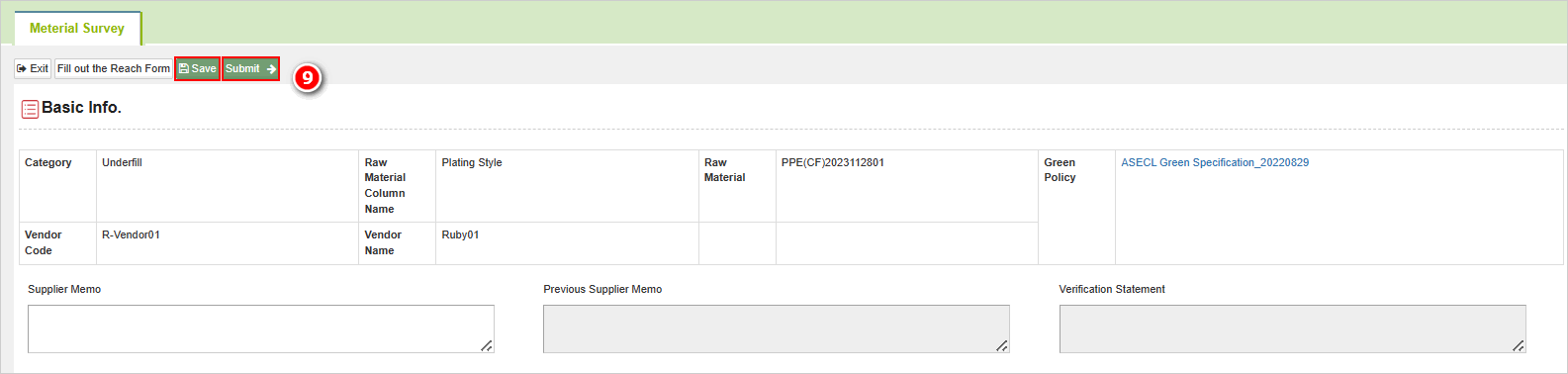Click the Previous Supplier Memo field
This screenshot has height=374, width=1568.
(777, 328)
